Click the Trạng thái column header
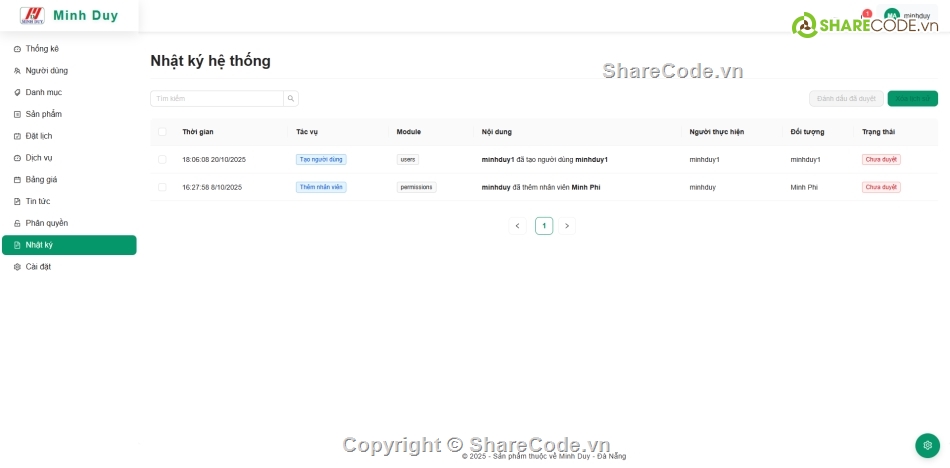 tap(879, 132)
